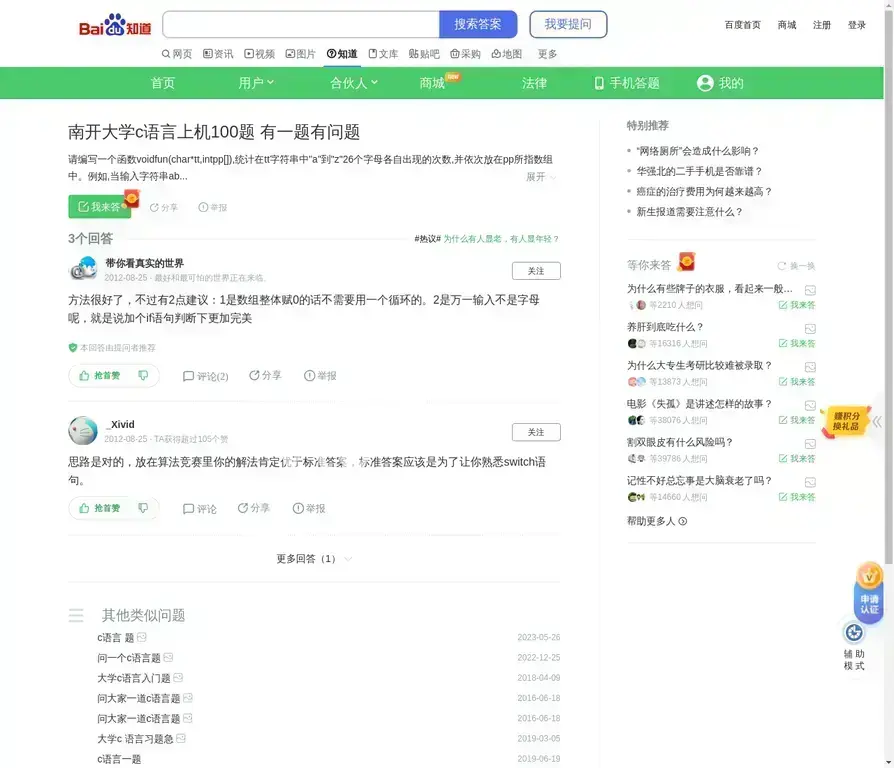Expand 更多回答 (1) section
Screen dimensions: 894x768
pyautogui.click(x=314, y=559)
